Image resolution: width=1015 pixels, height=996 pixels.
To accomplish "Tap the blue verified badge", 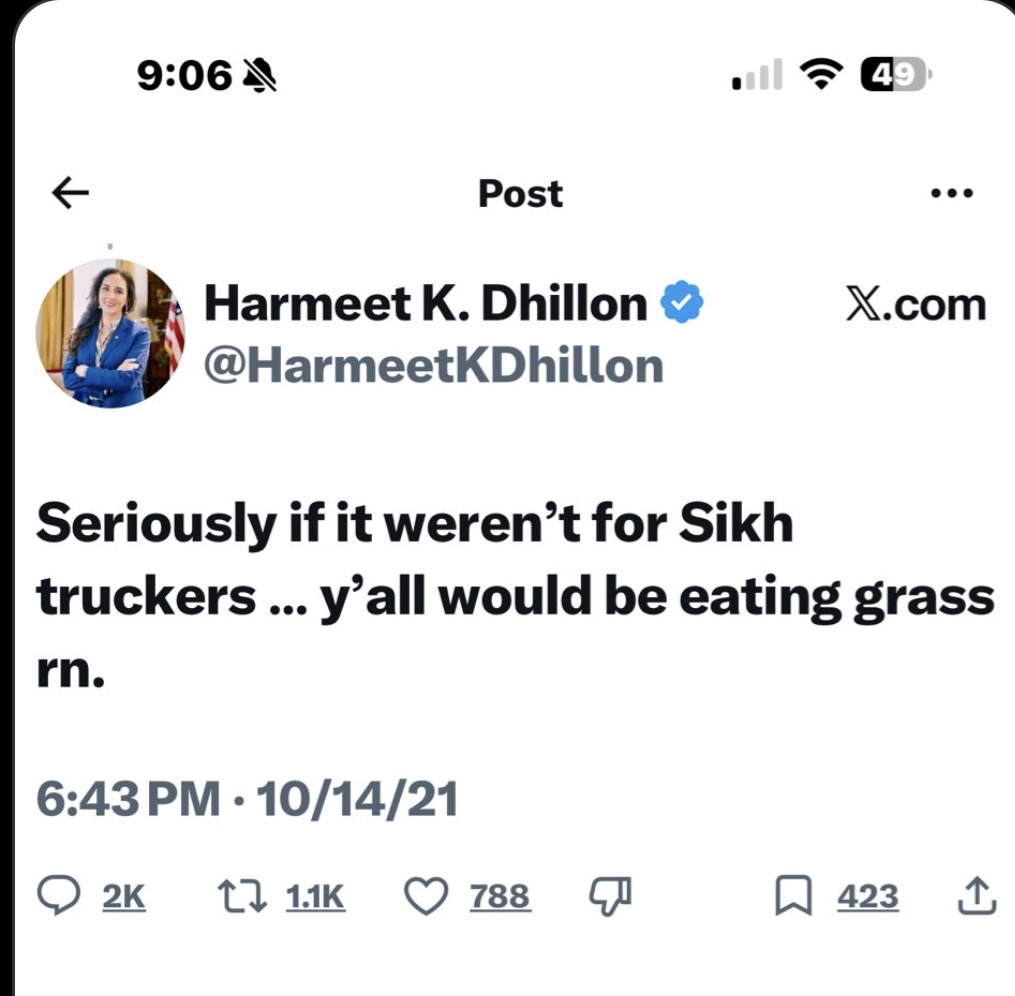I will 684,304.
